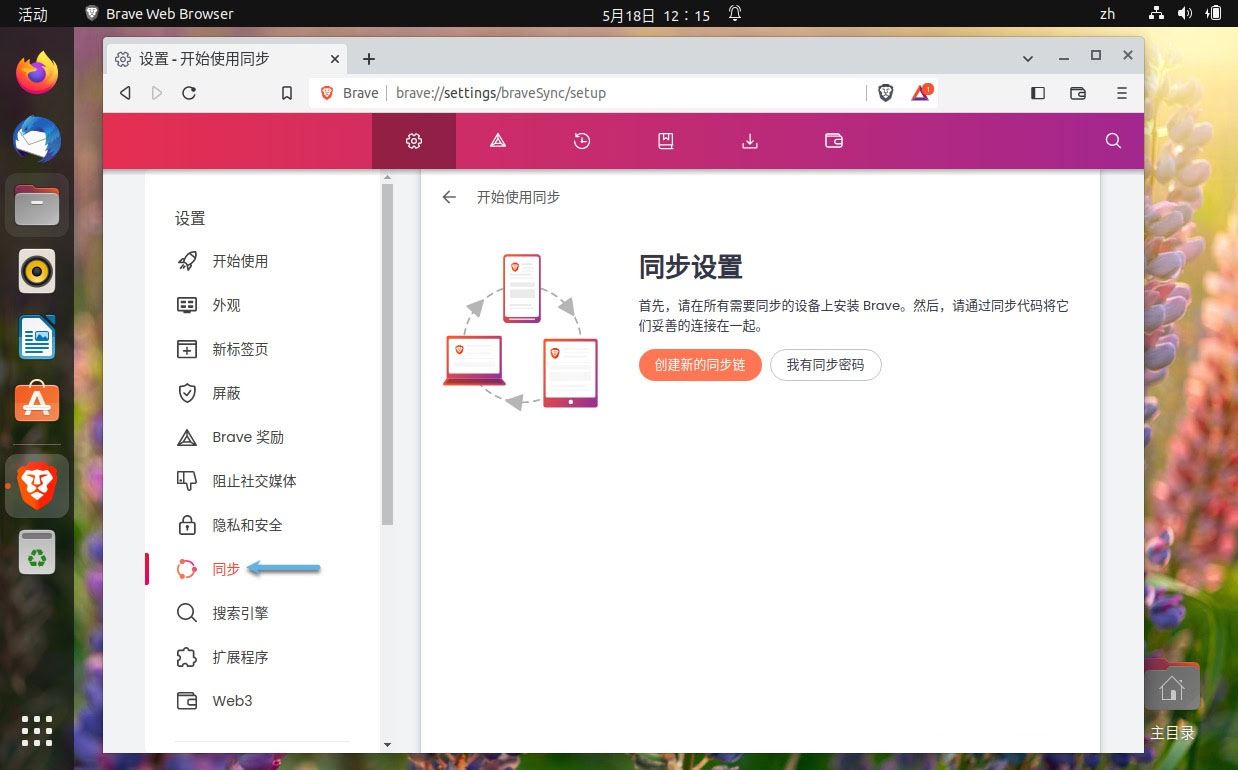This screenshot has width=1238, height=770.
Task: Open the Wallet tab icon in the toolbar
Action: [834, 141]
